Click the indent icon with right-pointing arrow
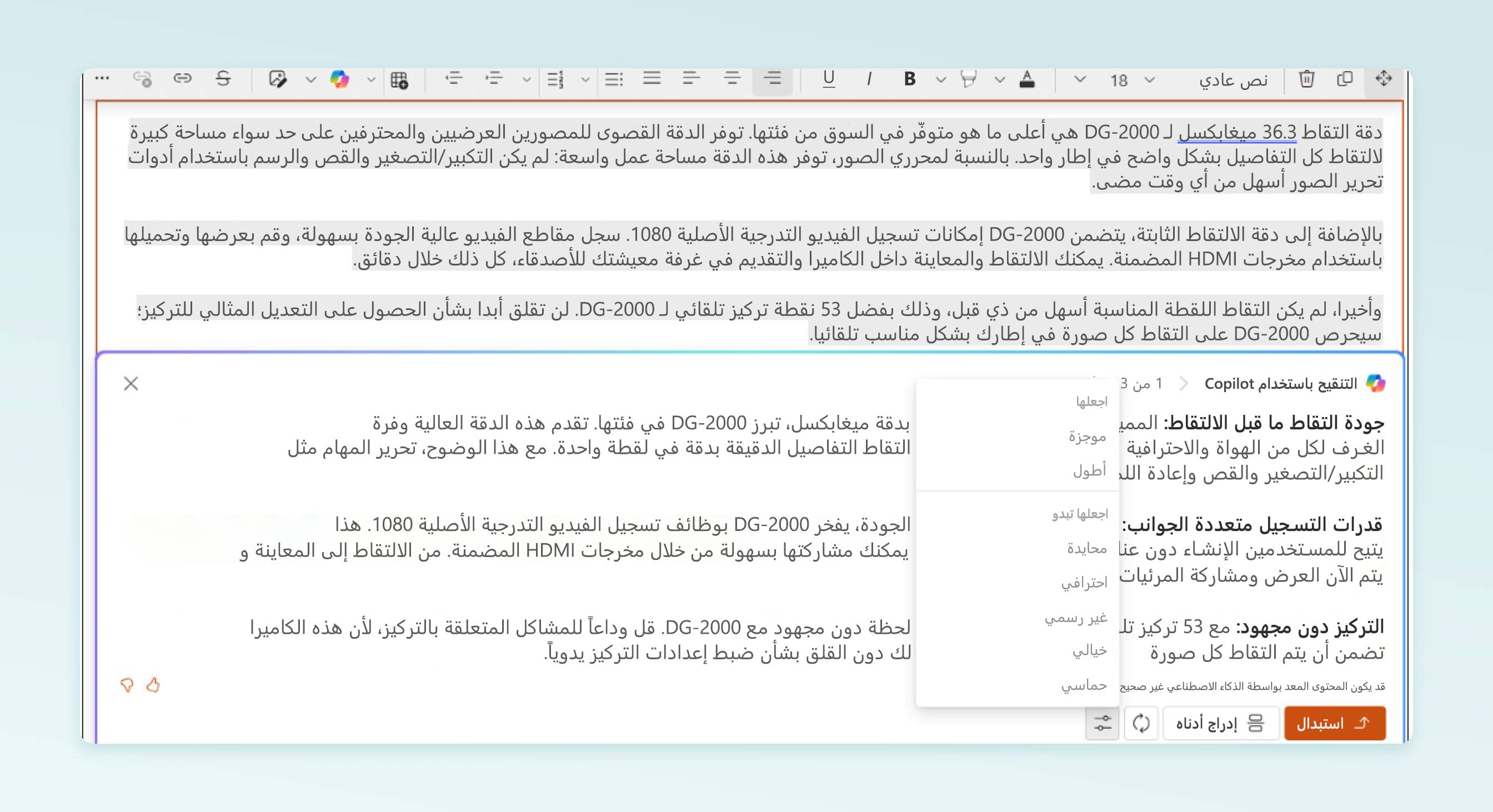Image resolution: width=1493 pixels, height=812 pixels. pyautogui.click(x=494, y=78)
